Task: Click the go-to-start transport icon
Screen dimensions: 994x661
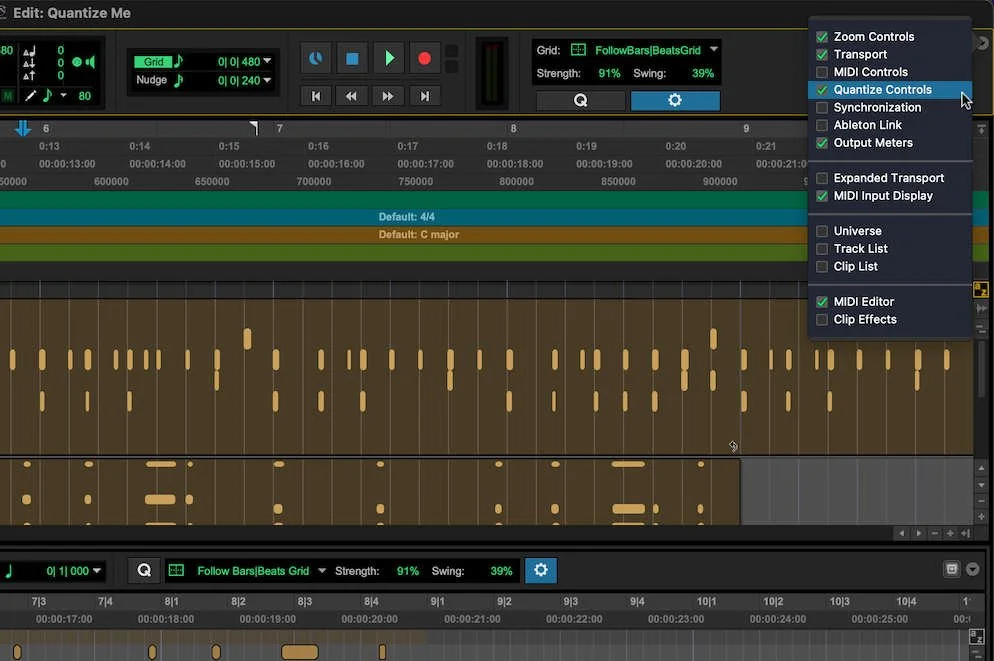Action: click(x=316, y=96)
